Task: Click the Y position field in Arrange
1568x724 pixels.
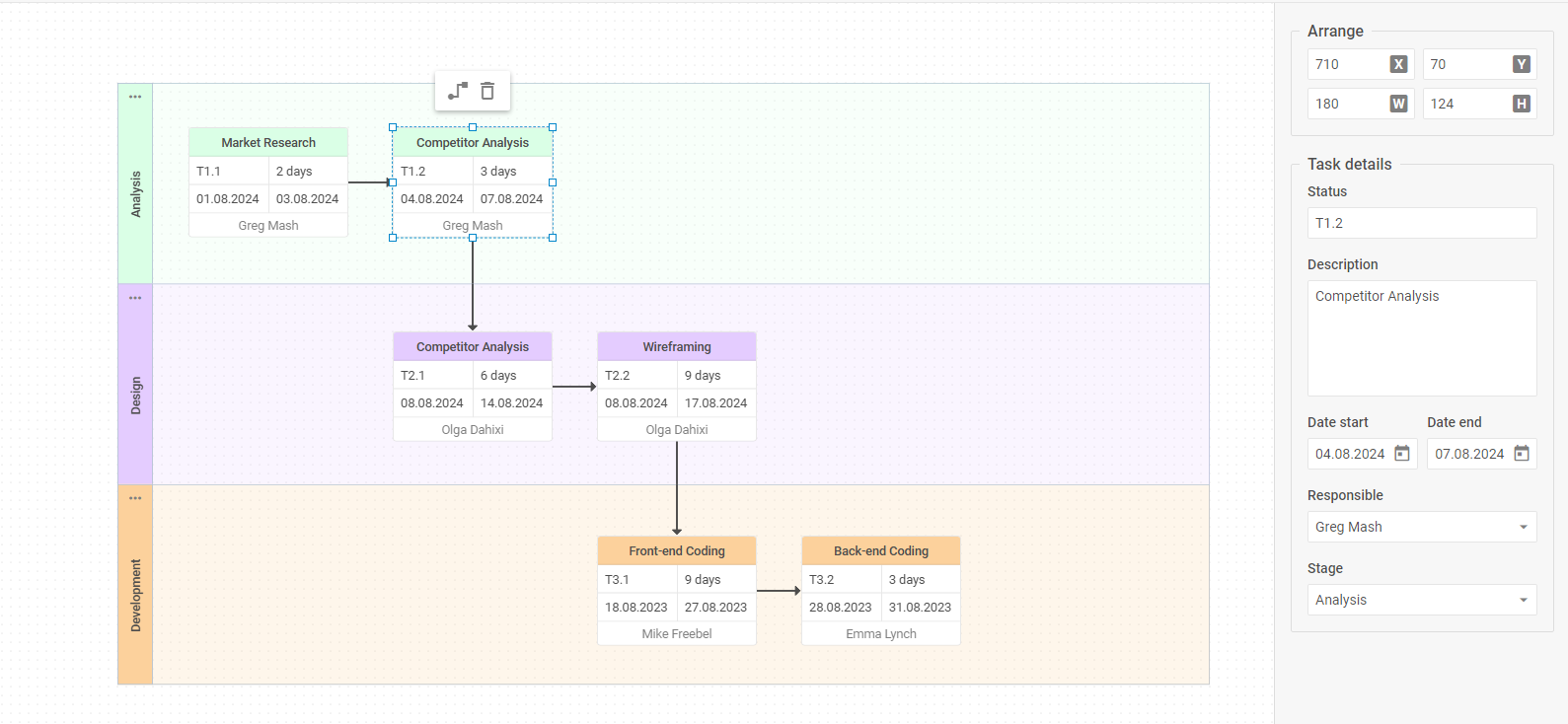Action: (x=1465, y=64)
